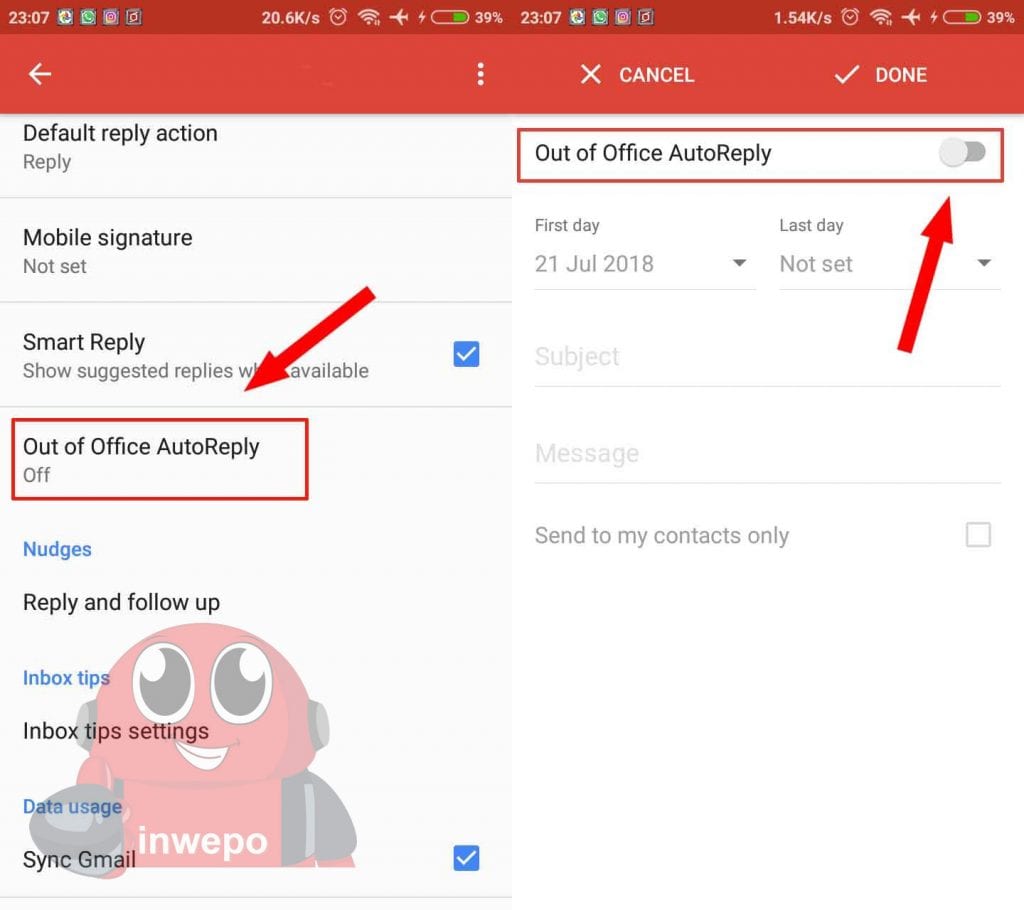Tap the First day label

click(x=567, y=225)
